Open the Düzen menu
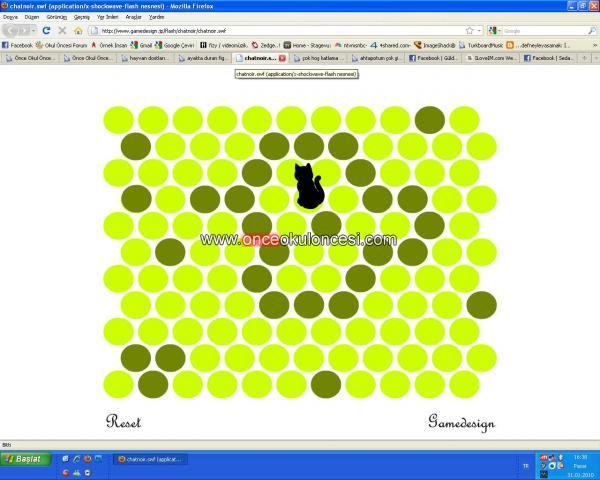Image resolution: width=600 pixels, height=480 pixels. click(32, 17)
